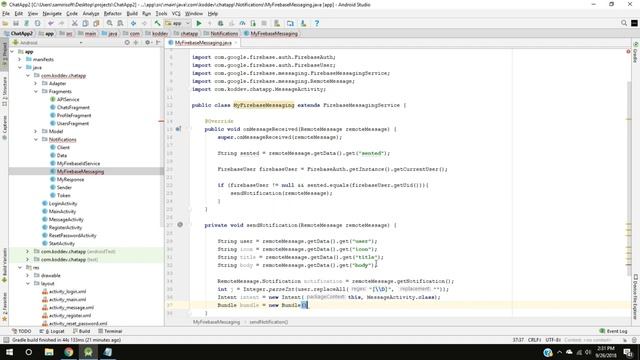Click the editor vertical scrollbar

[629, 178]
